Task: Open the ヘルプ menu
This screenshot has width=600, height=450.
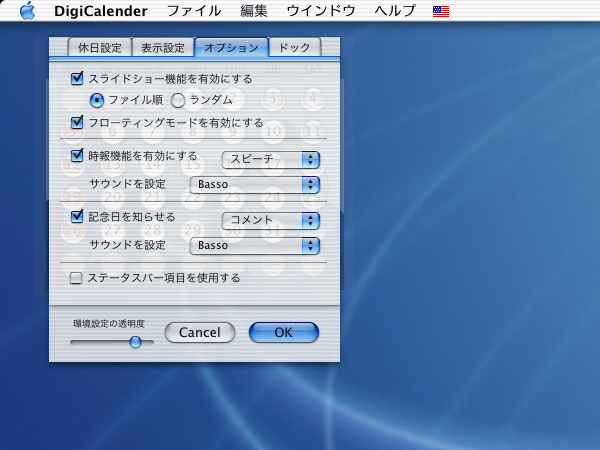Action: point(395,11)
